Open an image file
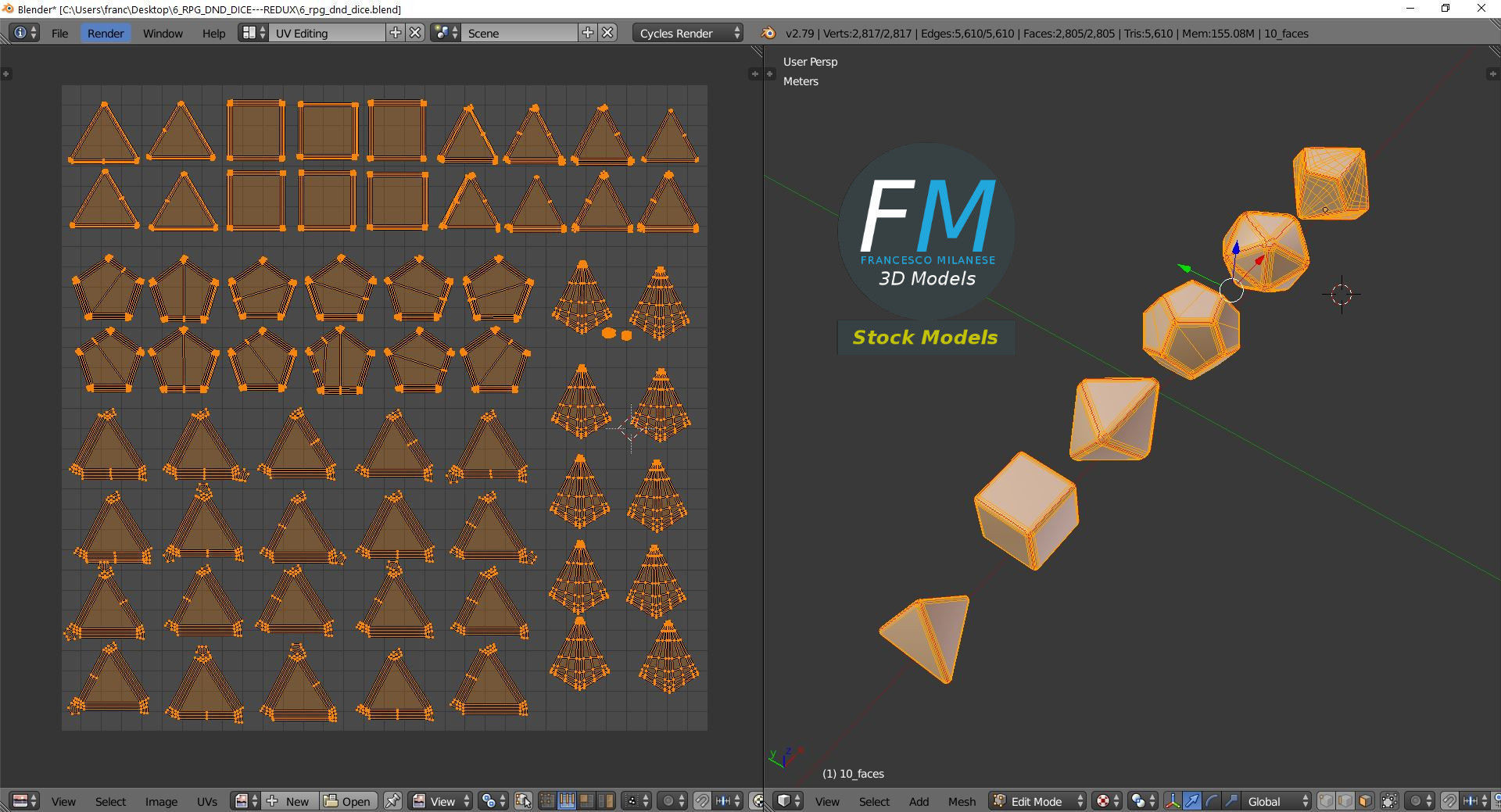1501x812 pixels. tap(348, 801)
